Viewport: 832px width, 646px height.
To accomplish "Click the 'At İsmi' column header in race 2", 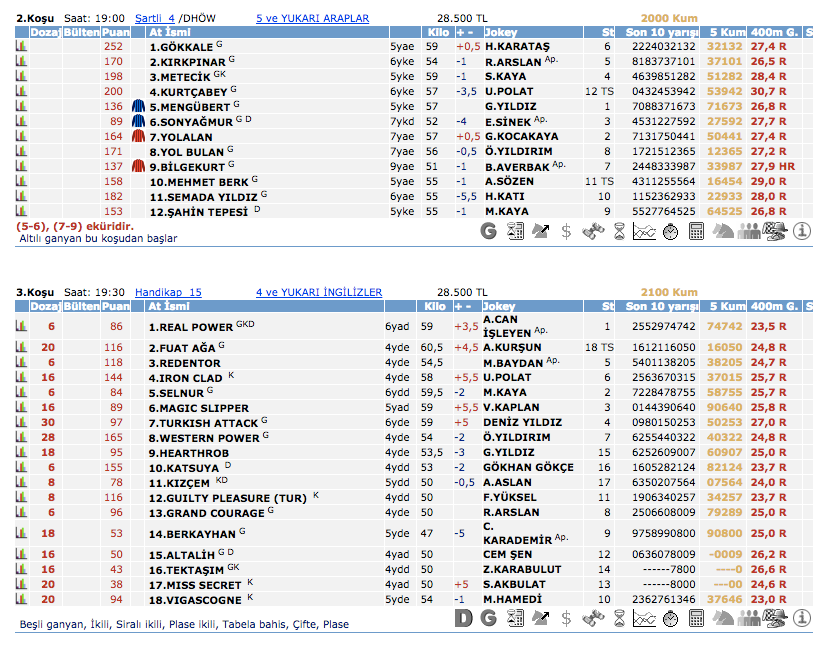I will [169, 33].
